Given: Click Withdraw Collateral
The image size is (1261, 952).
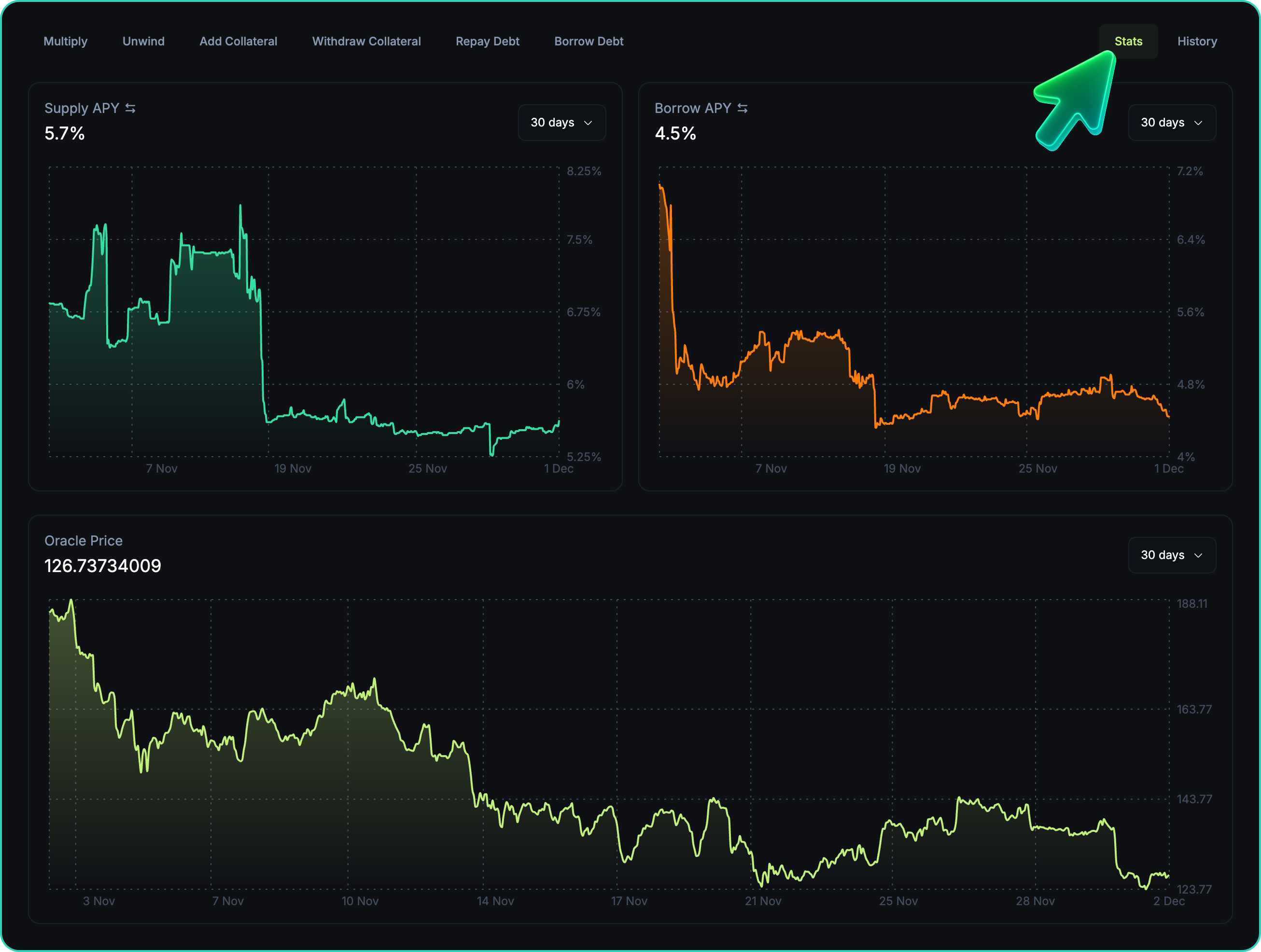Looking at the screenshot, I should pos(366,41).
